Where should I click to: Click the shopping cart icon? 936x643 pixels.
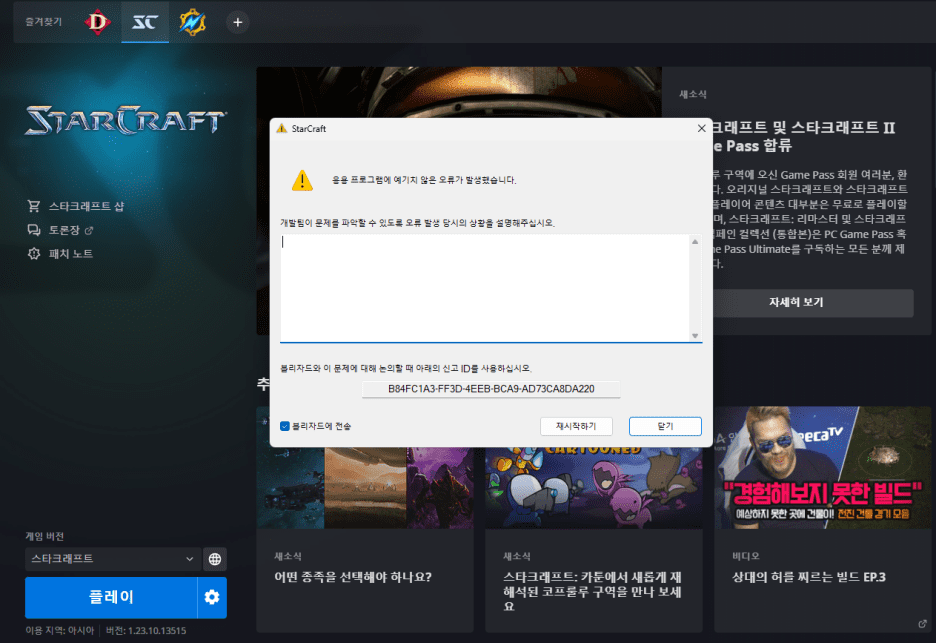tap(33, 206)
